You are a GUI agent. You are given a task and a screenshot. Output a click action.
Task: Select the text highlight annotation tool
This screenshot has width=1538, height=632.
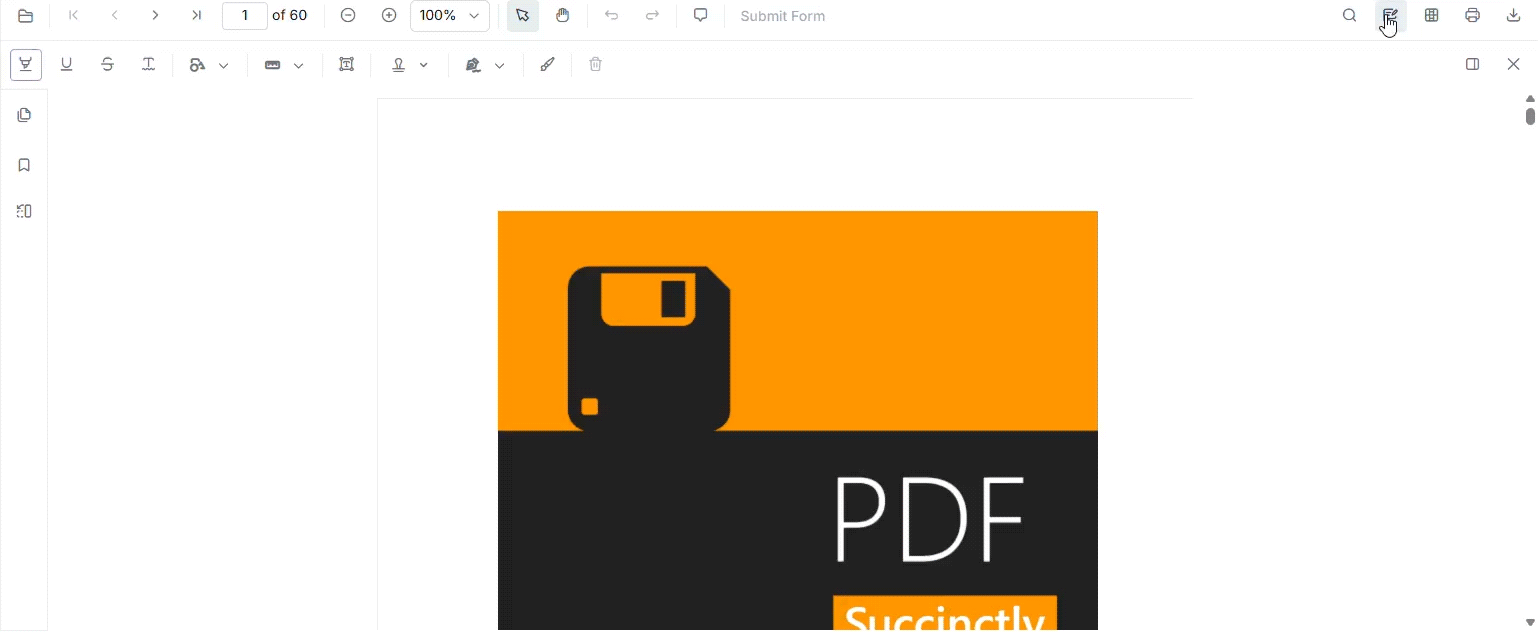[x=26, y=64]
